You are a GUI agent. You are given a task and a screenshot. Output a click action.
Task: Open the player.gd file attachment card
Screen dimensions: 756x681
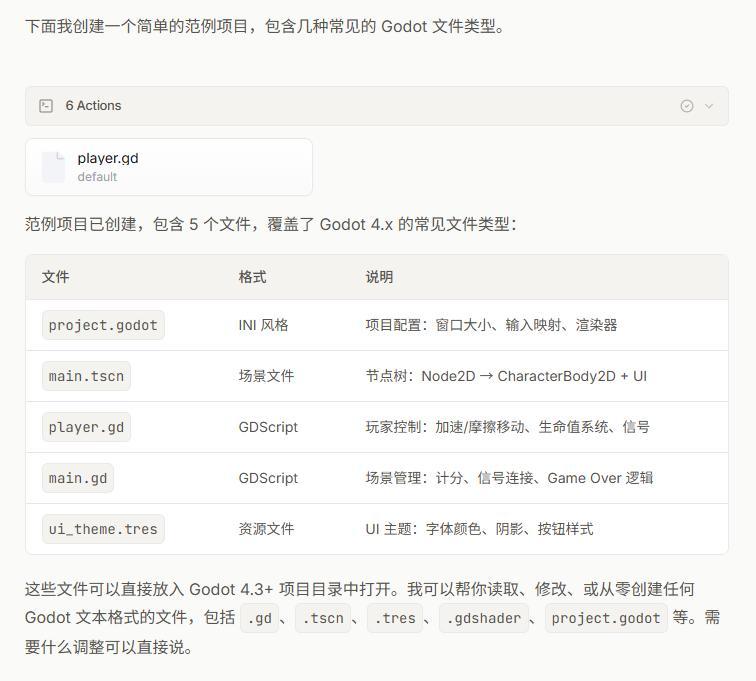(169, 167)
